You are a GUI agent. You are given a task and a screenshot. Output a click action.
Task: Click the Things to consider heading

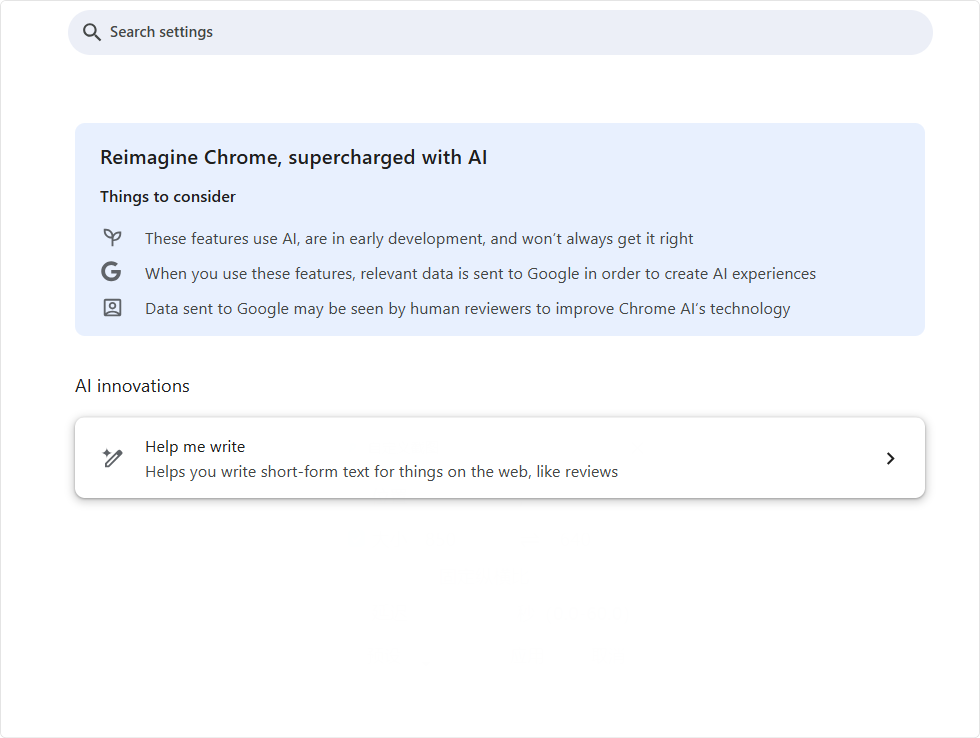(x=168, y=196)
